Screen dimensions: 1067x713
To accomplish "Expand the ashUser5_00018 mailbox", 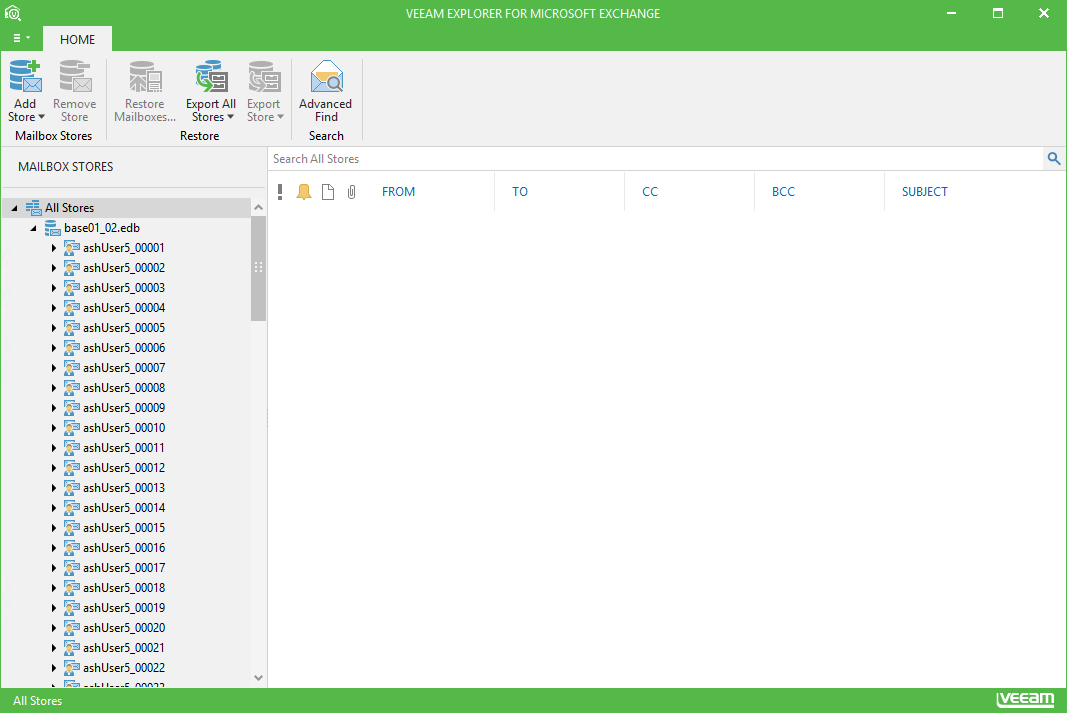I will pos(54,588).
